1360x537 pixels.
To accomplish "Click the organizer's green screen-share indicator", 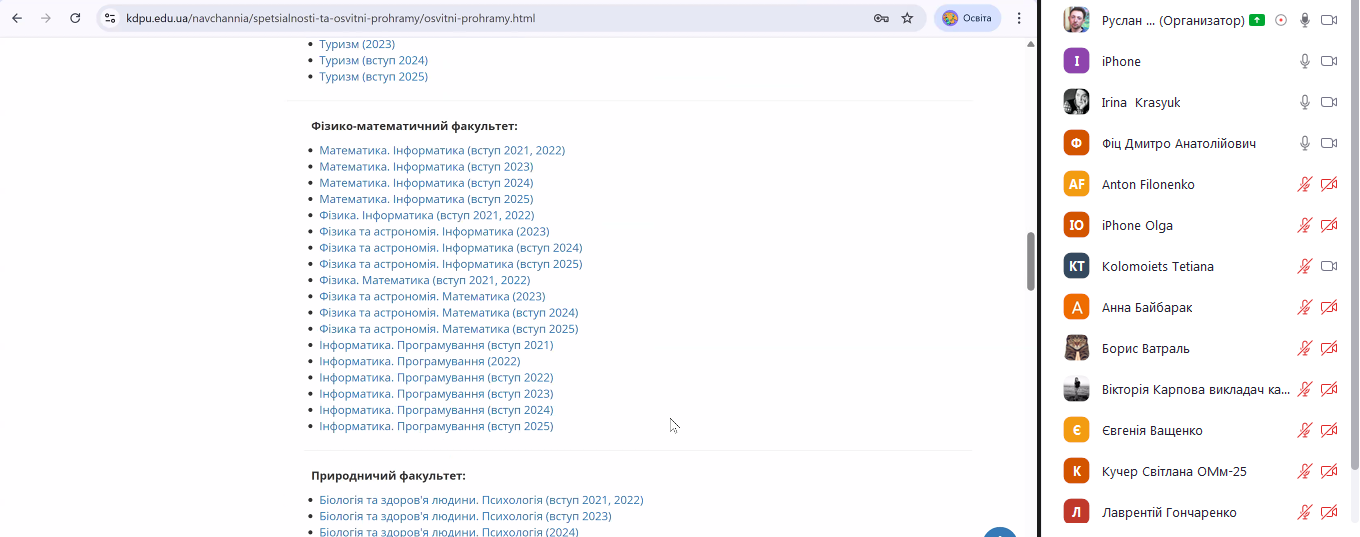I will [x=1257, y=20].
